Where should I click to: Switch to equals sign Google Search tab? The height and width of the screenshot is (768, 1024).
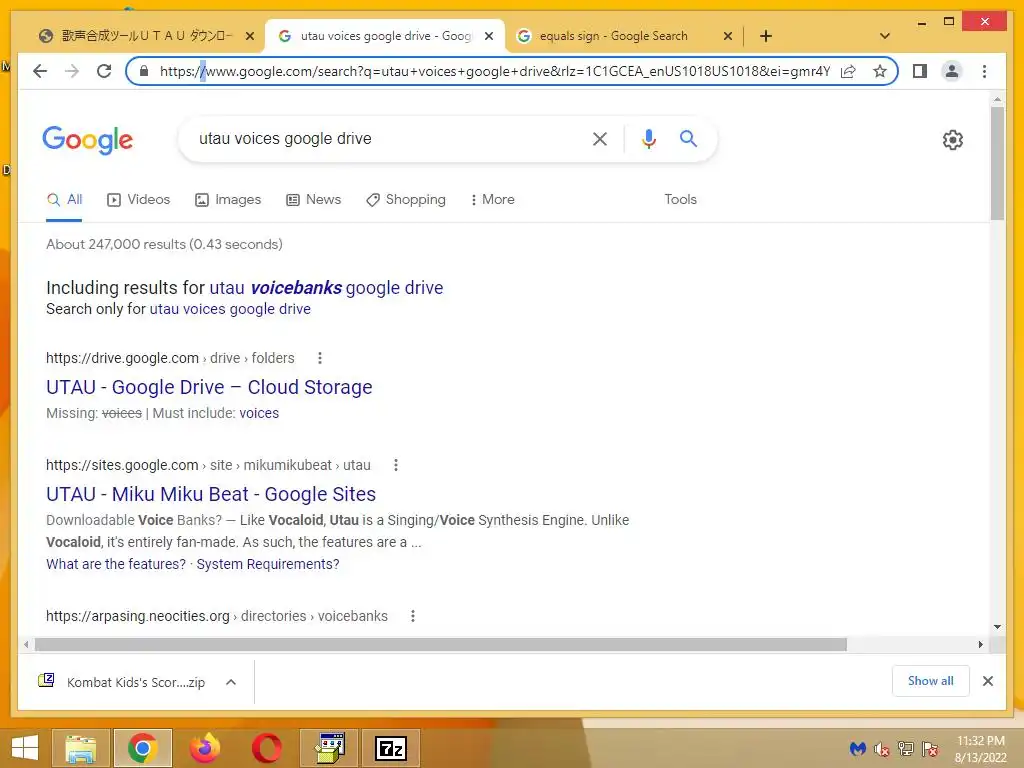pyautogui.click(x=613, y=36)
